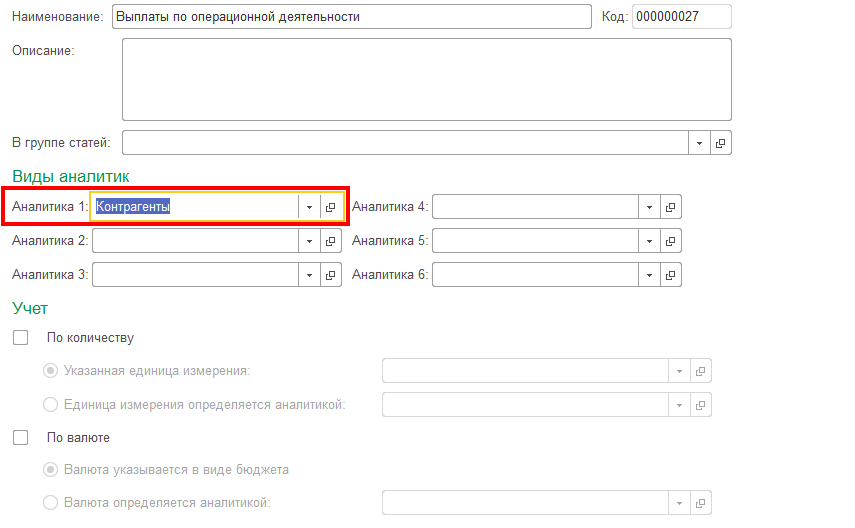Click the open icon for В группе статей
This screenshot has height=528, width=855.
click(x=720, y=143)
